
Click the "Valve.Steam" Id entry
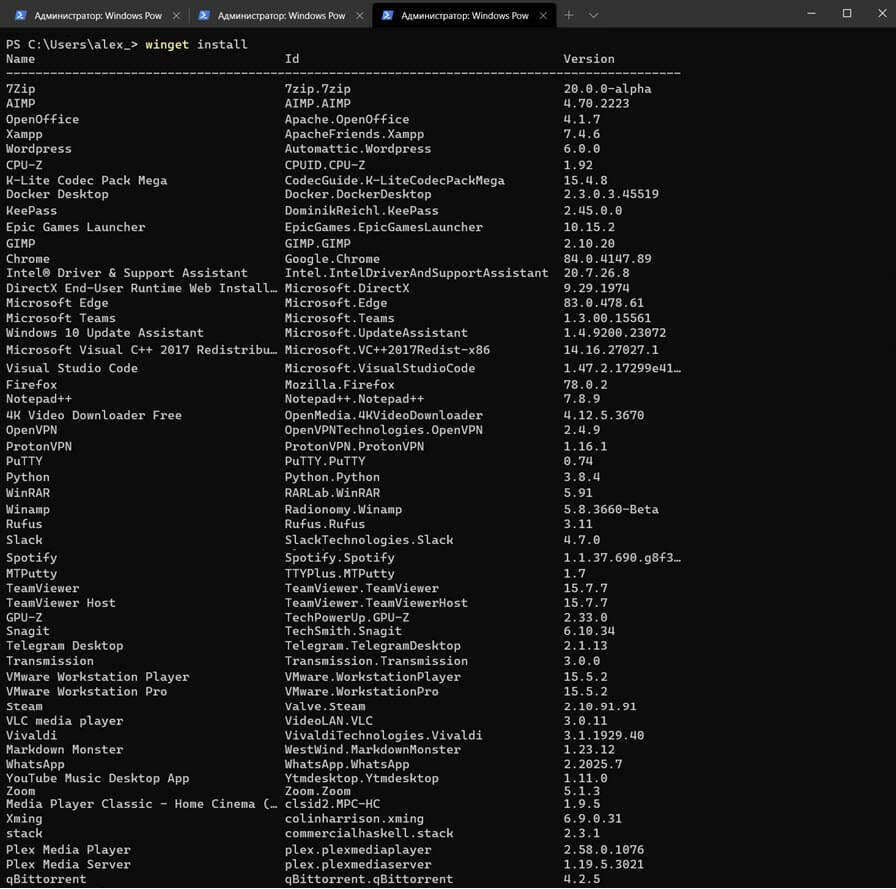click(x=325, y=707)
